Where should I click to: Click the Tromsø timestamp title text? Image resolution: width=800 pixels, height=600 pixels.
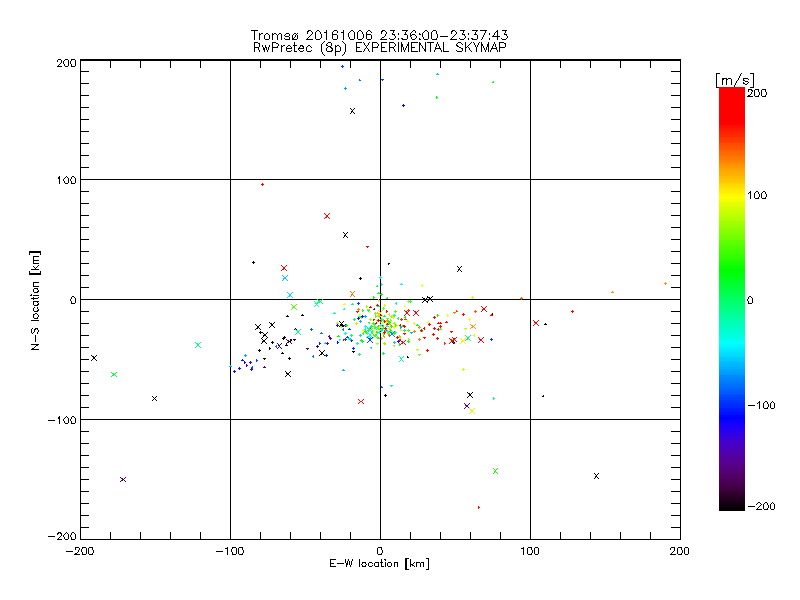(x=379, y=34)
